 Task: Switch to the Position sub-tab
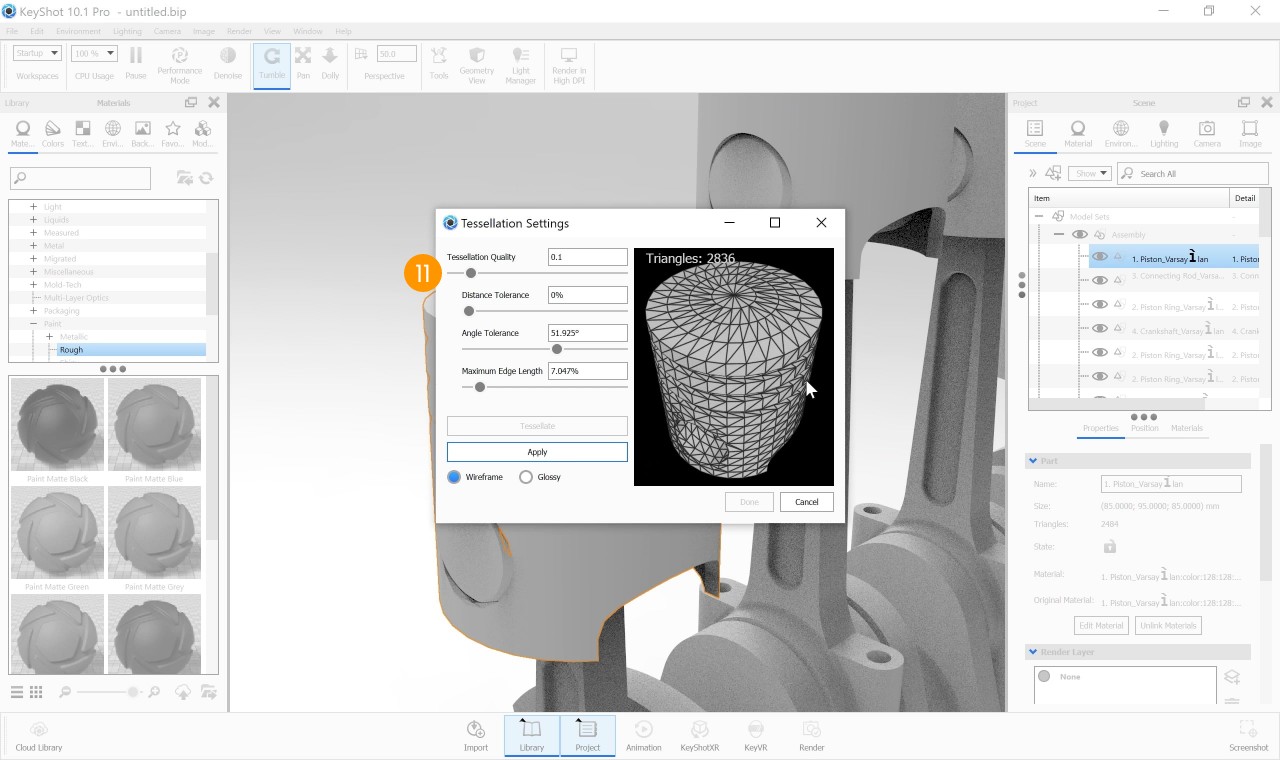pyautogui.click(x=1144, y=428)
